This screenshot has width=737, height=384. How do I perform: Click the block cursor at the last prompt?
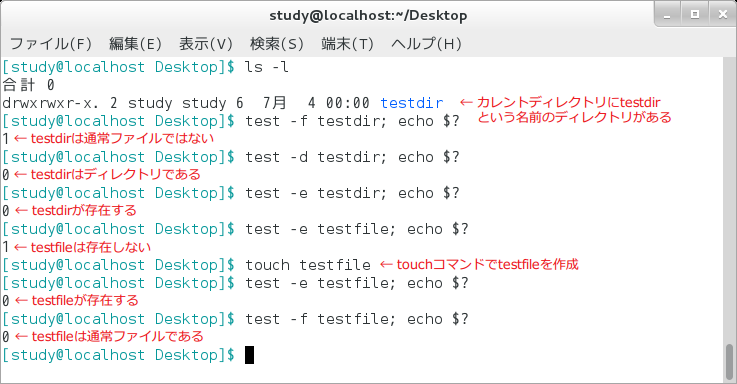(x=250, y=355)
